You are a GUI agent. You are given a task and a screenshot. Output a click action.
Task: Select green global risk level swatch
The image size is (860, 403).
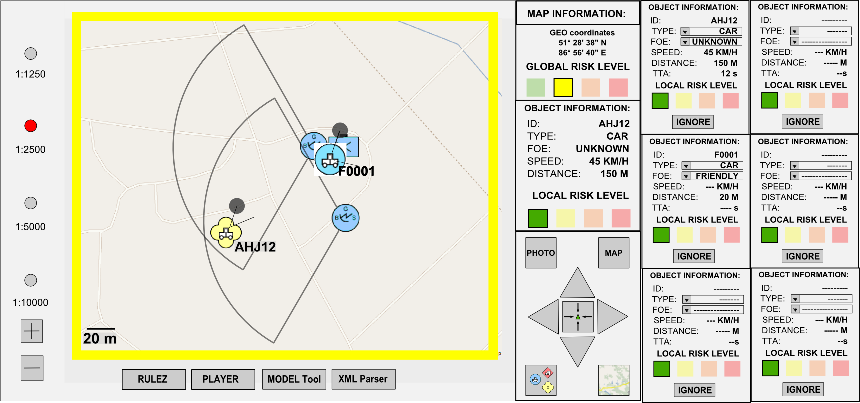(x=535, y=87)
